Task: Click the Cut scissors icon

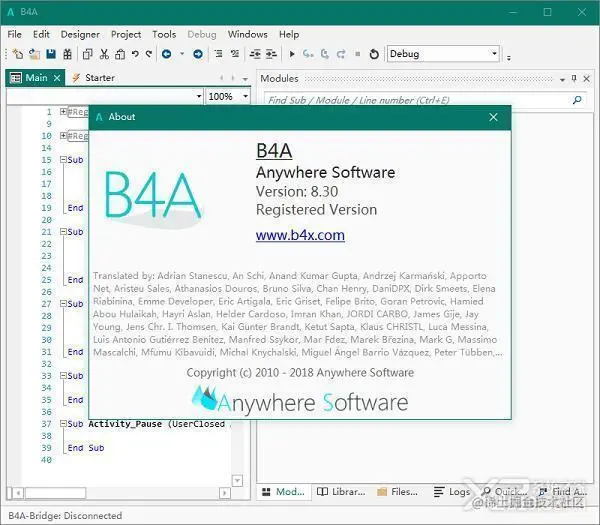Action: [x=104, y=54]
